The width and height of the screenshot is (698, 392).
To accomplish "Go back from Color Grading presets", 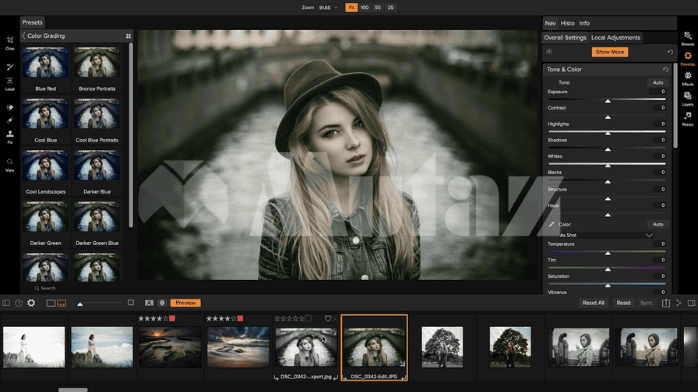I will point(24,36).
